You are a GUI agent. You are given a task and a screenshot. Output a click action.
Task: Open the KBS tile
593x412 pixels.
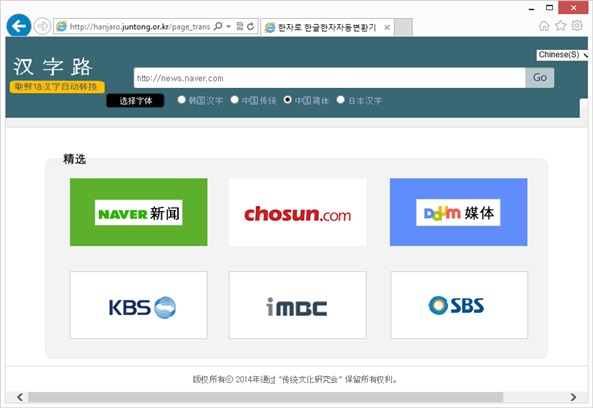[x=139, y=305]
